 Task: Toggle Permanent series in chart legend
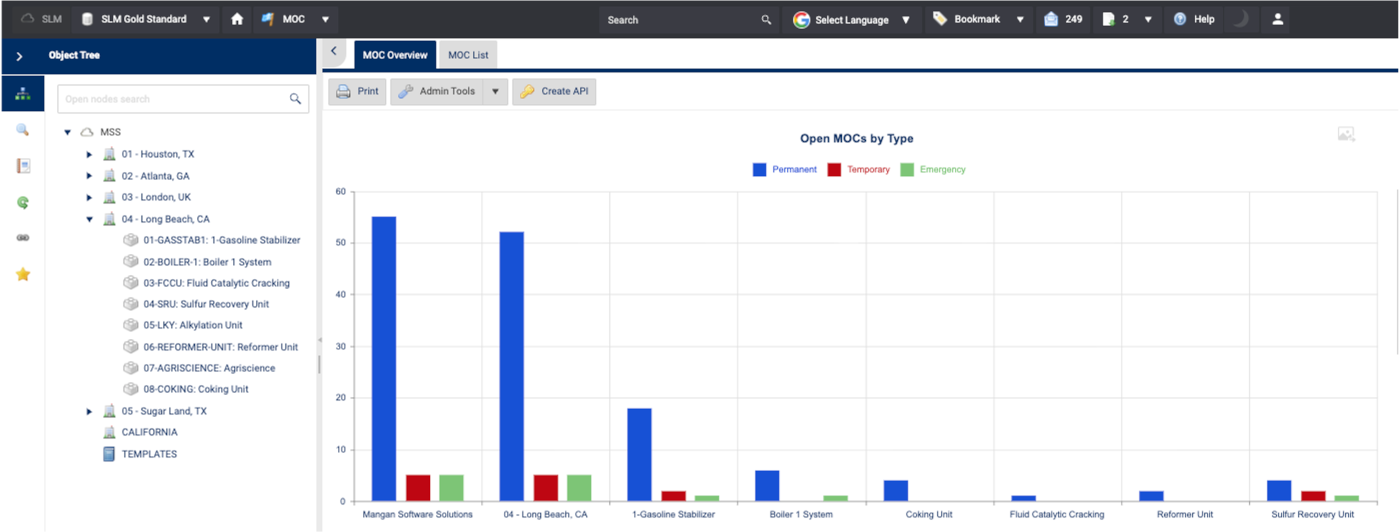pos(785,170)
